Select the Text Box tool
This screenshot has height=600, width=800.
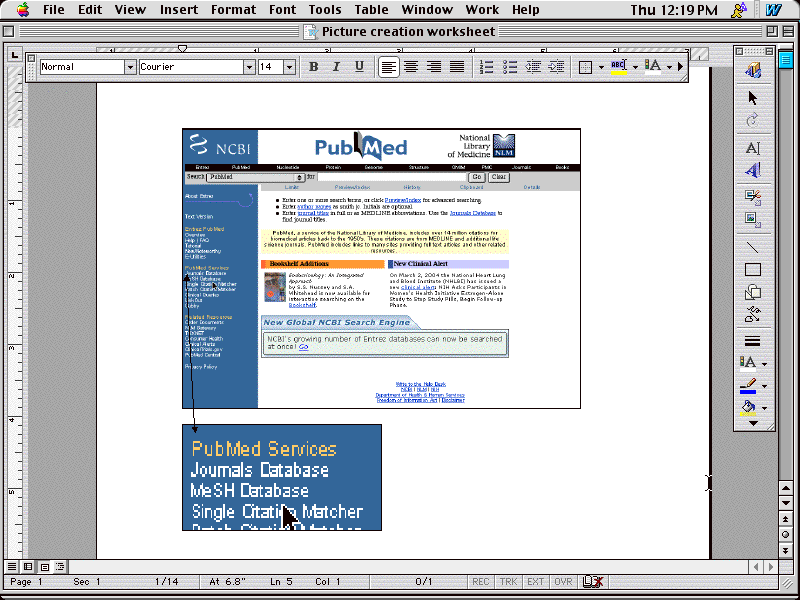click(753, 148)
